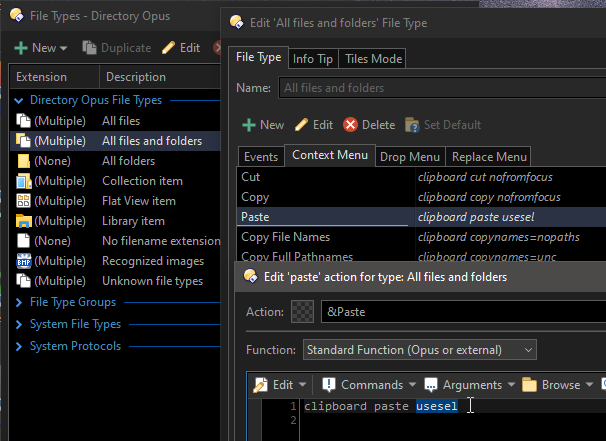Open the Function dropdown Standard Function

[420, 350]
